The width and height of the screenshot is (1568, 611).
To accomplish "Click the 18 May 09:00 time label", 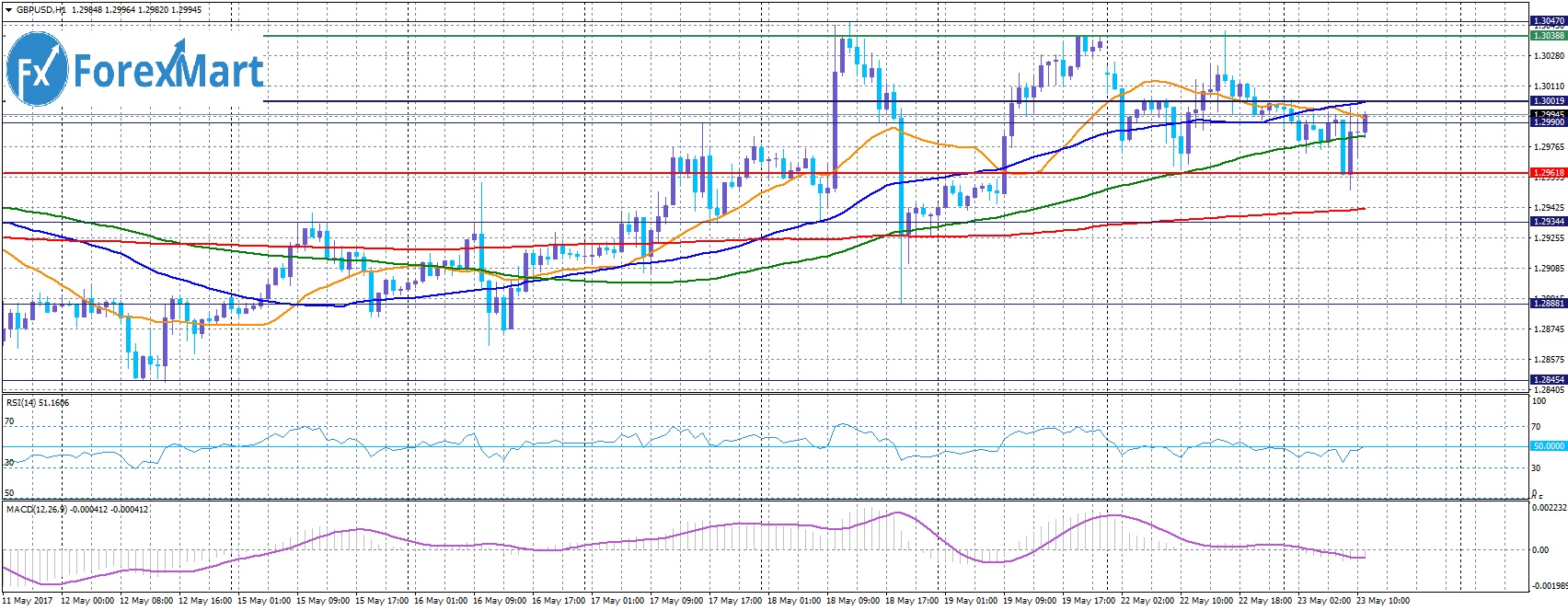I will click(x=853, y=602).
